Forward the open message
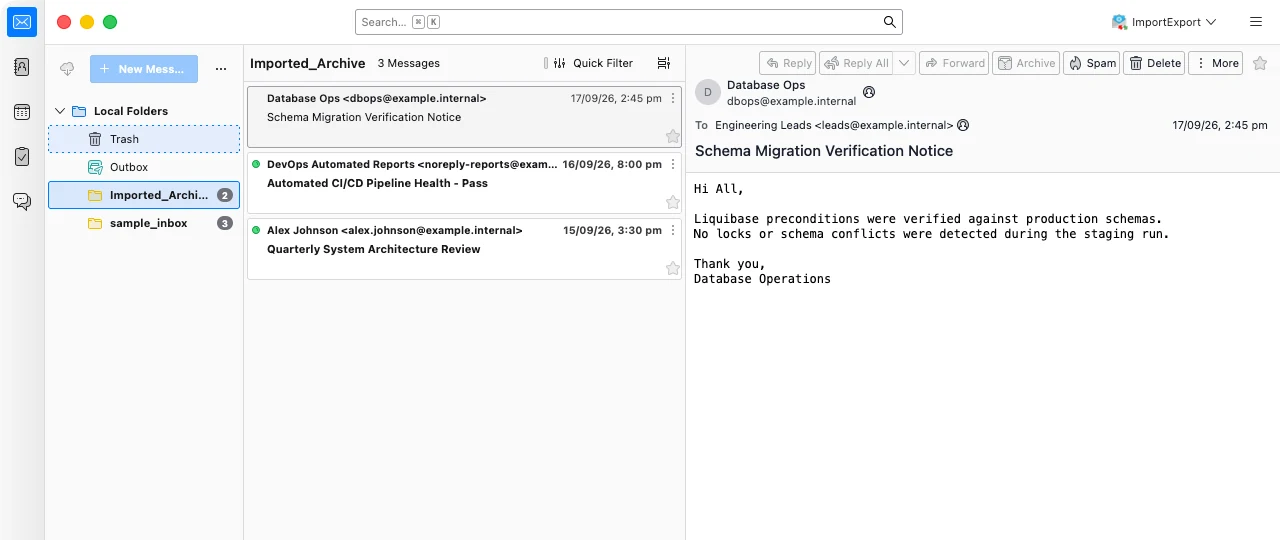Image resolution: width=1280 pixels, height=540 pixels. click(954, 63)
